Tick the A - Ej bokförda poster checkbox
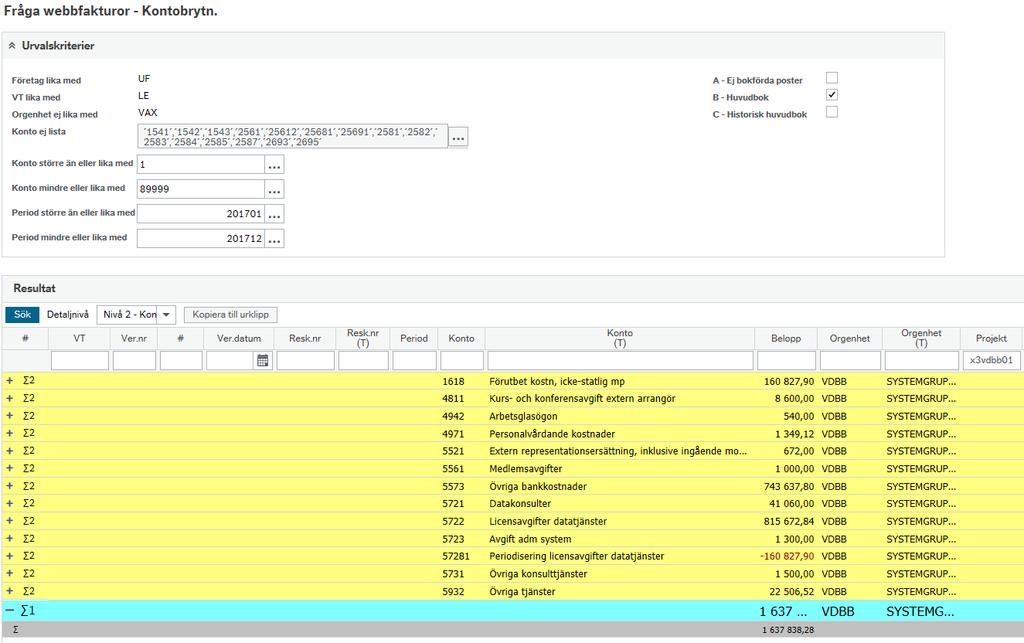This screenshot has width=1024, height=643. pos(831,78)
